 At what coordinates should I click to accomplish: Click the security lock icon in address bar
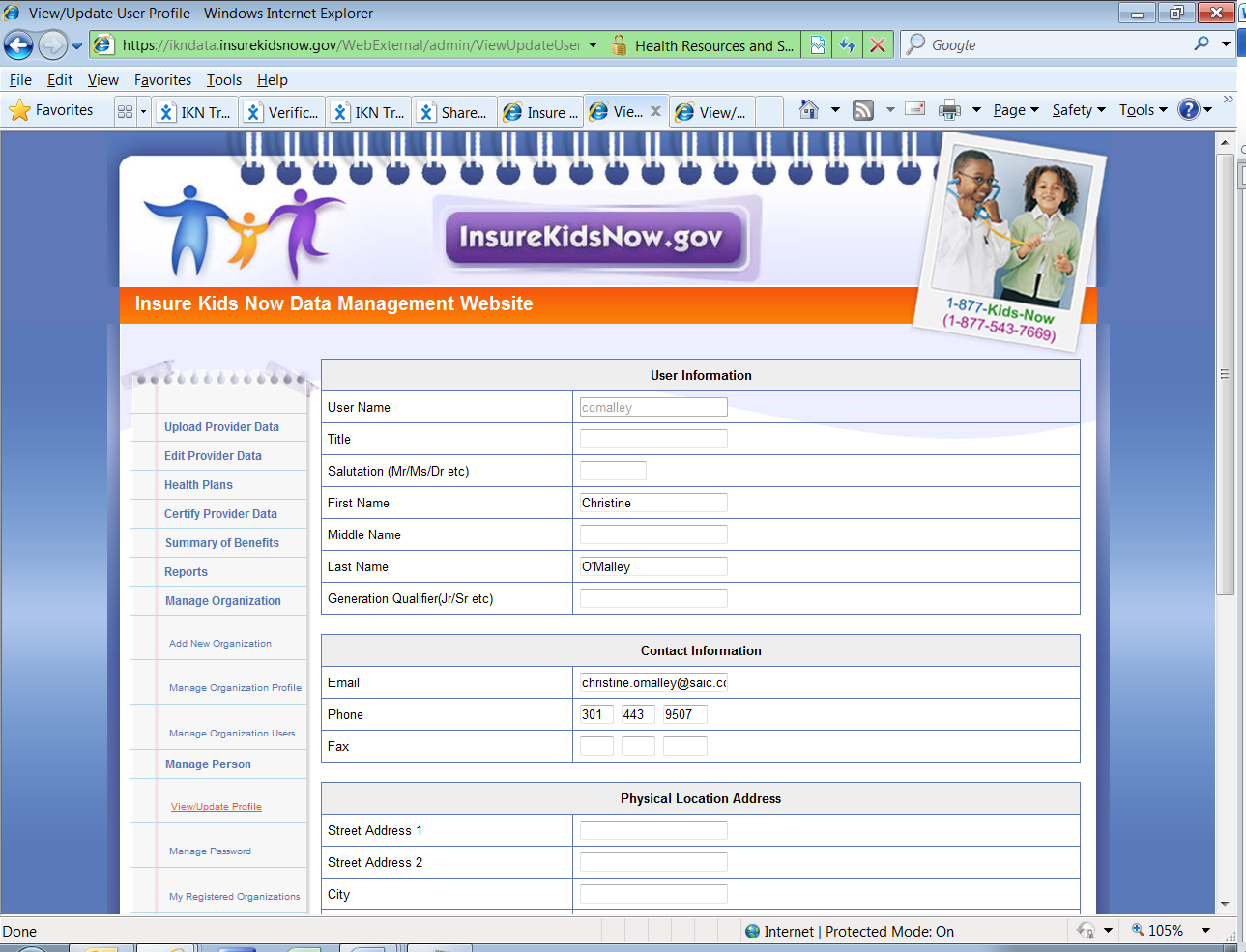point(619,45)
